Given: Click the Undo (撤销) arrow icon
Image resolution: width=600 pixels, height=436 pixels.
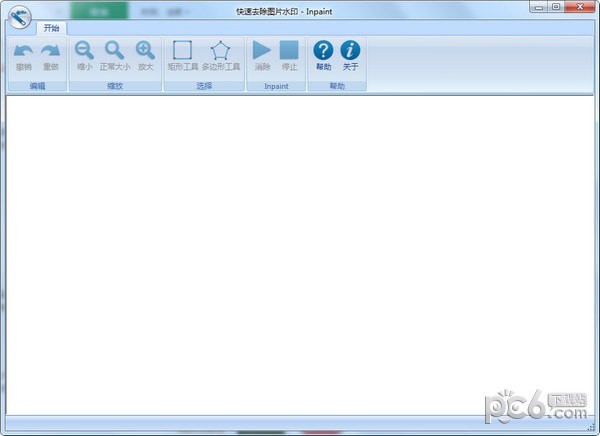Looking at the screenshot, I should [23, 51].
